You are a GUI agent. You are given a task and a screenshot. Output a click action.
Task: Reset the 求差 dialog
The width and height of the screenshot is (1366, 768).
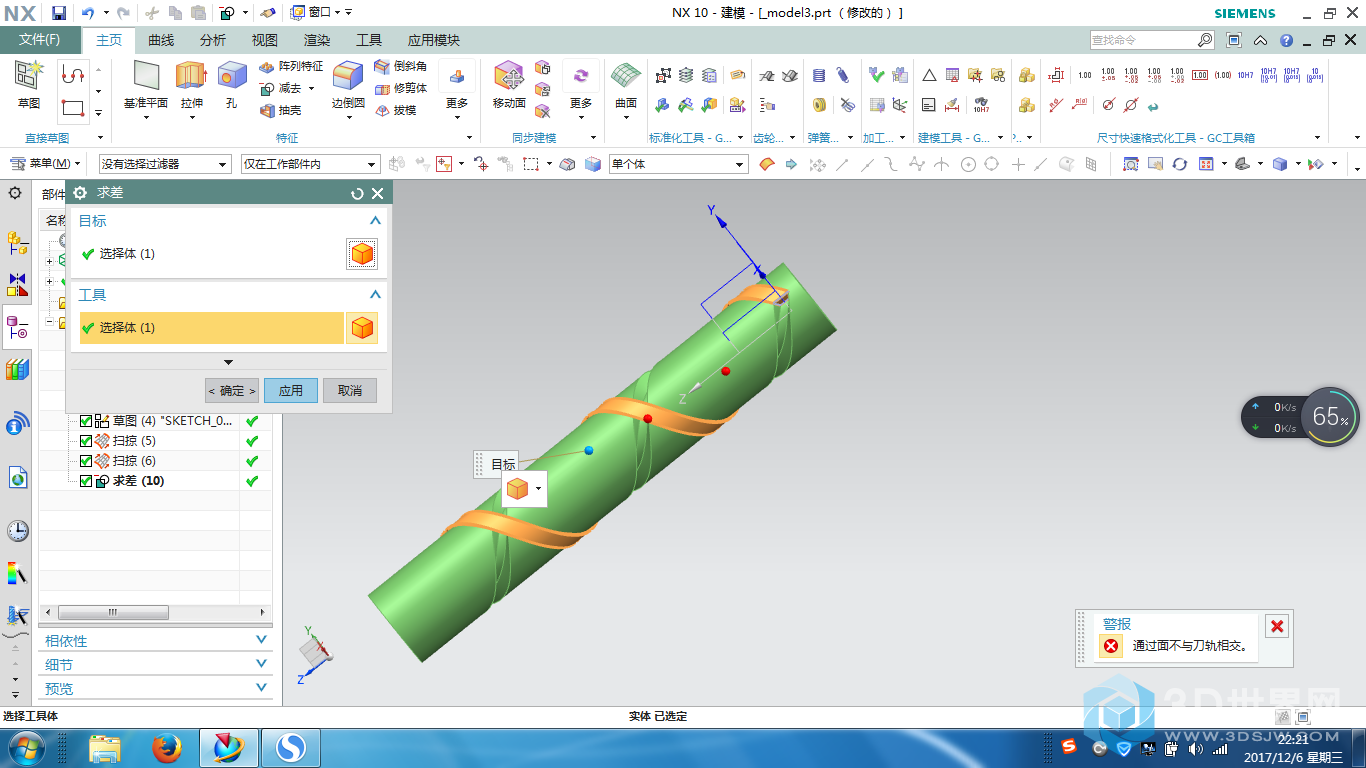tap(357, 193)
